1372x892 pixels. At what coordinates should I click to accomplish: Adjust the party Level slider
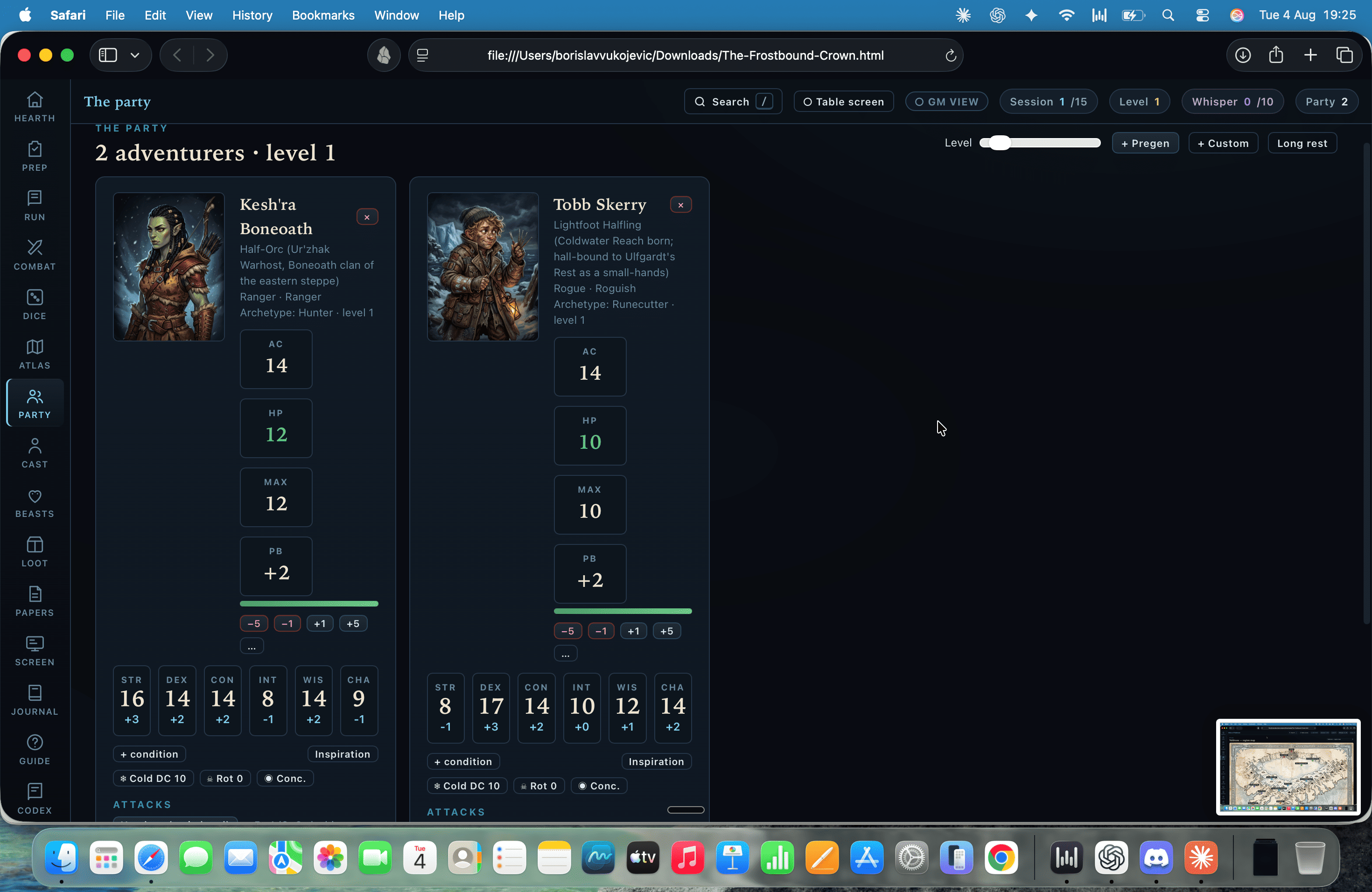pyautogui.click(x=1040, y=143)
